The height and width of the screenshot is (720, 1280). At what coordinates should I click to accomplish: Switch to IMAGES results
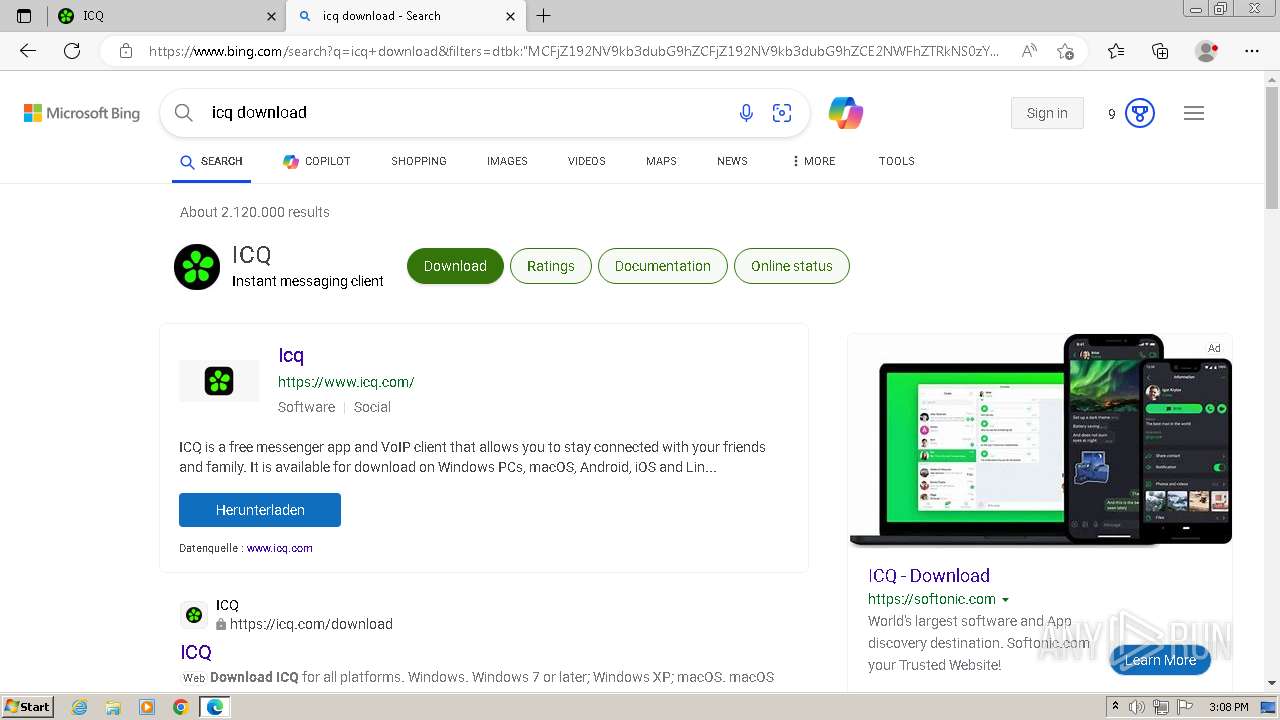click(507, 161)
